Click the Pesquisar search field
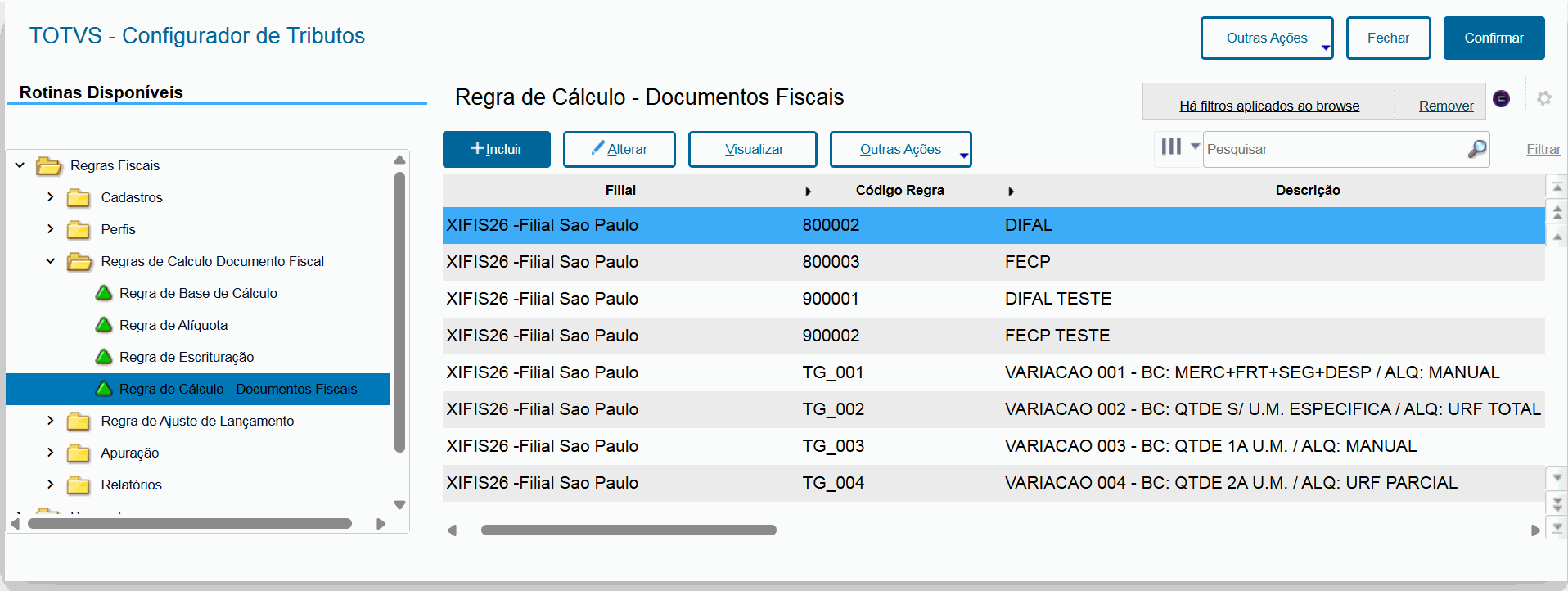The height and width of the screenshot is (591, 1568). [1334, 149]
